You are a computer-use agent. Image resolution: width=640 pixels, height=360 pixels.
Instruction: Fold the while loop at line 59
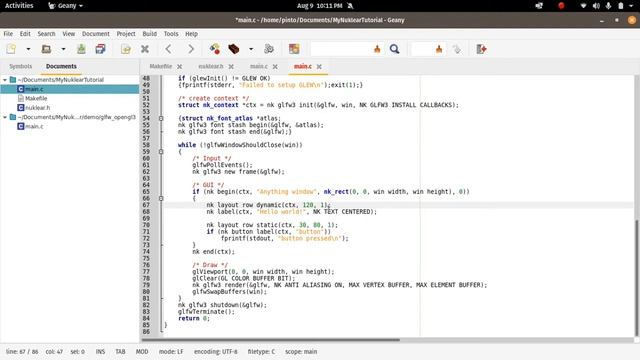click(x=161, y=152)
